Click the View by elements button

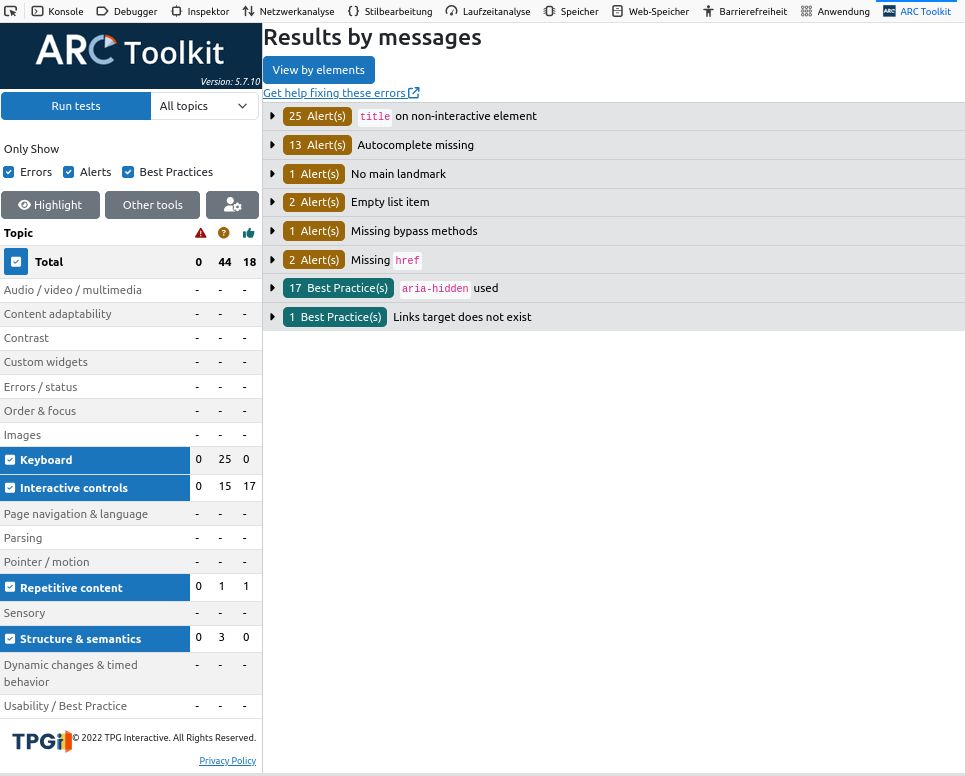(x=318, y=70)
